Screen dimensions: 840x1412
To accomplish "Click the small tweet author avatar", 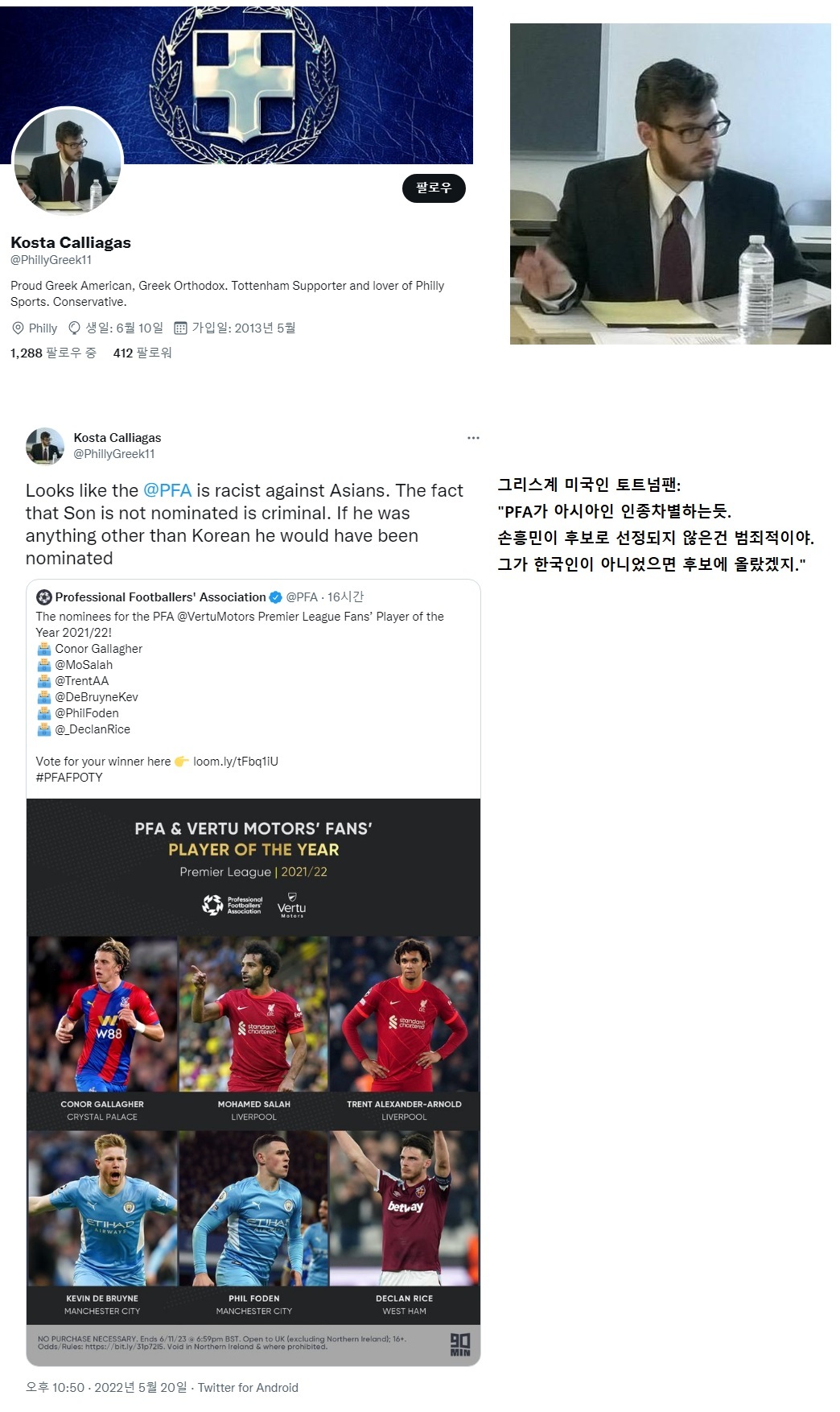I will coord(45,446).
